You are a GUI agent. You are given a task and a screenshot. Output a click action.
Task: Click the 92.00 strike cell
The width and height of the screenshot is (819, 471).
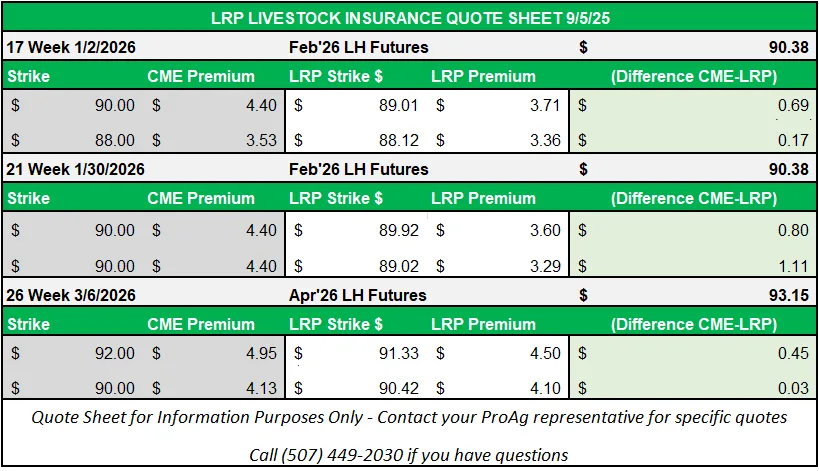(112, 353)
